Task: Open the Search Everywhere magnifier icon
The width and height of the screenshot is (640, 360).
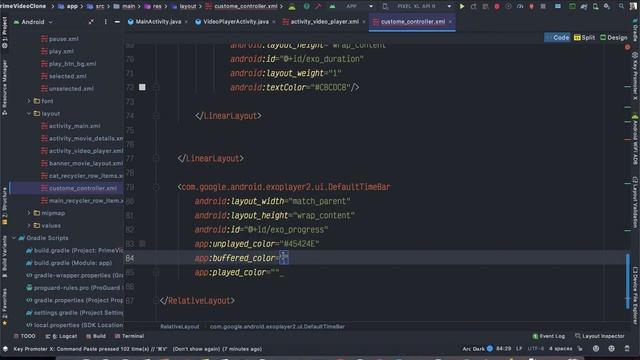Action: (621, 7)
